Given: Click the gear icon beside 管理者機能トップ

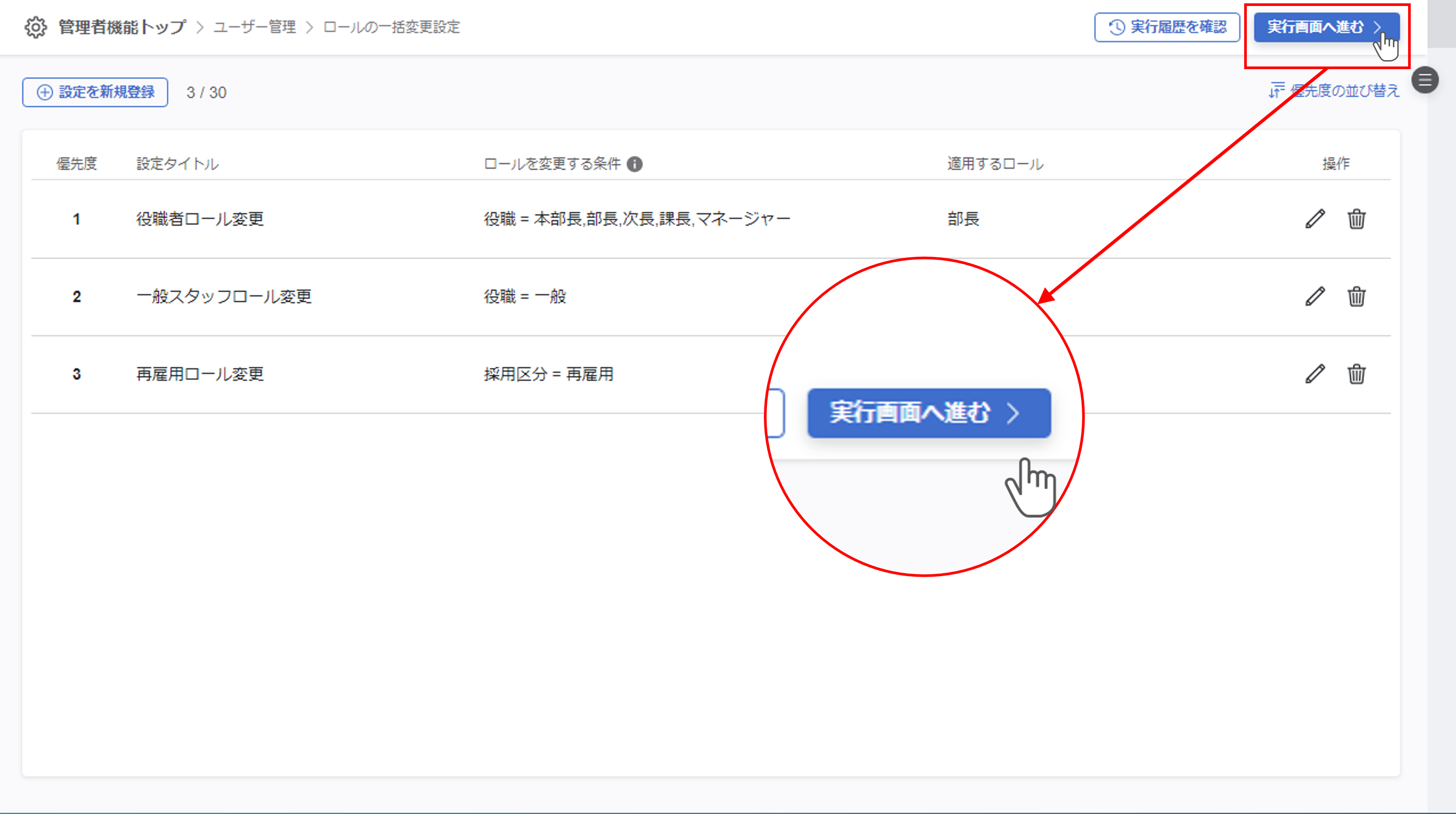Looking at the screenshot, I should [x=35, y=27].
